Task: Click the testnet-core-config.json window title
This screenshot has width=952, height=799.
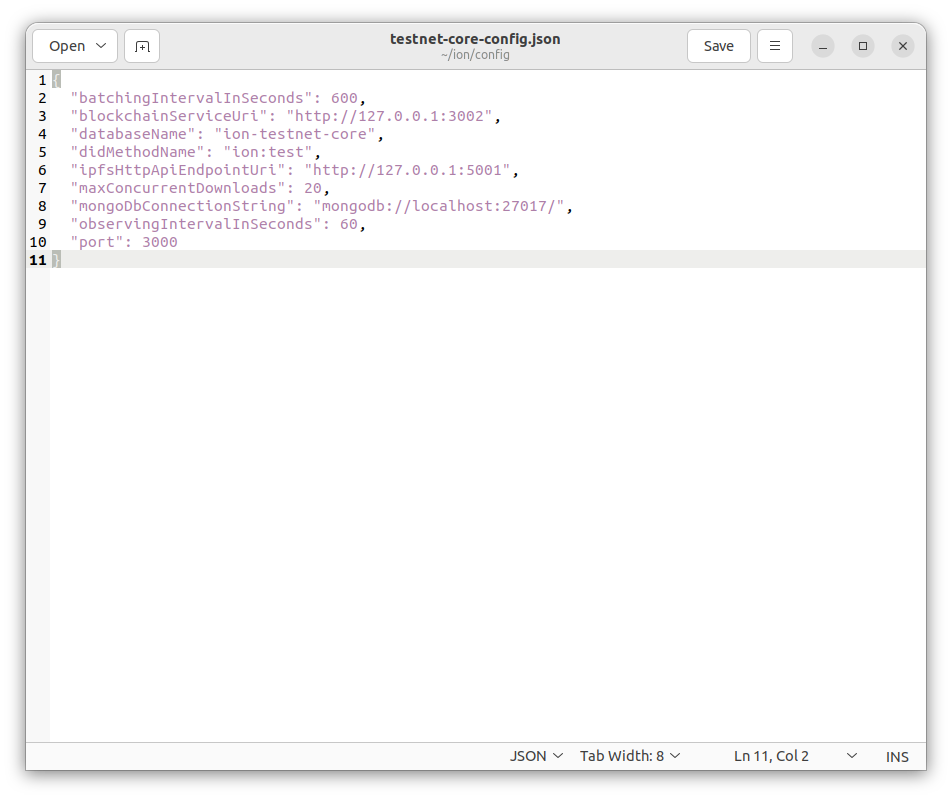Action: pyautogui.click(x=475, y=39)
